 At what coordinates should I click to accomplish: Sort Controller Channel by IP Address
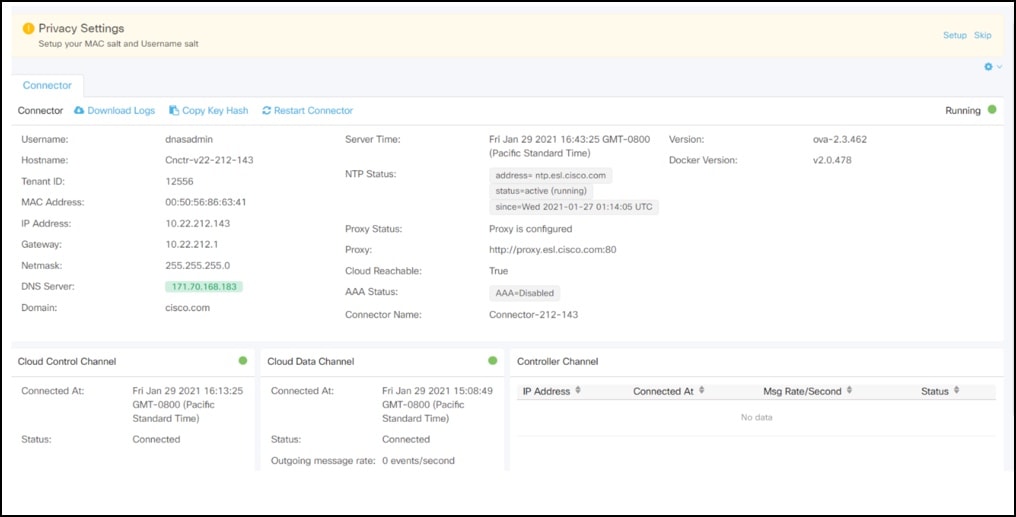point(578,391)
